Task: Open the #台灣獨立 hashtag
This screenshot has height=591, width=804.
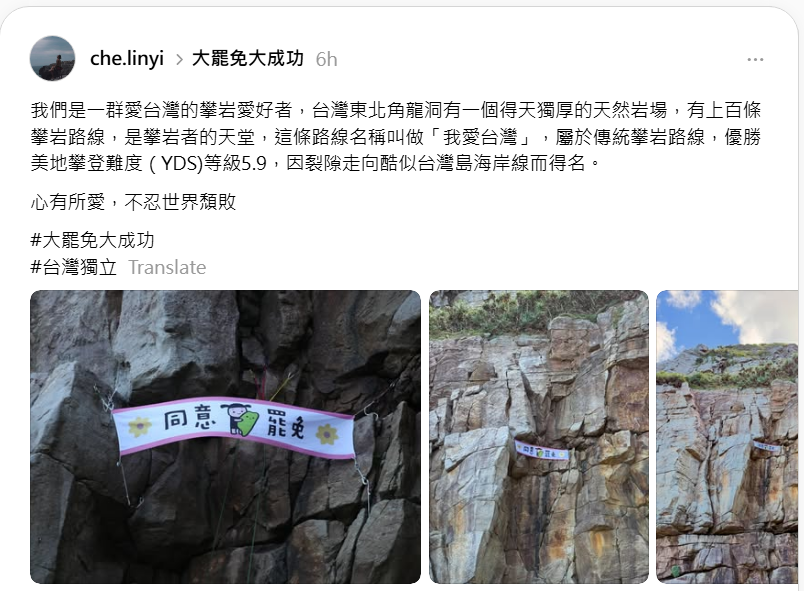Action: pos(74,267)
